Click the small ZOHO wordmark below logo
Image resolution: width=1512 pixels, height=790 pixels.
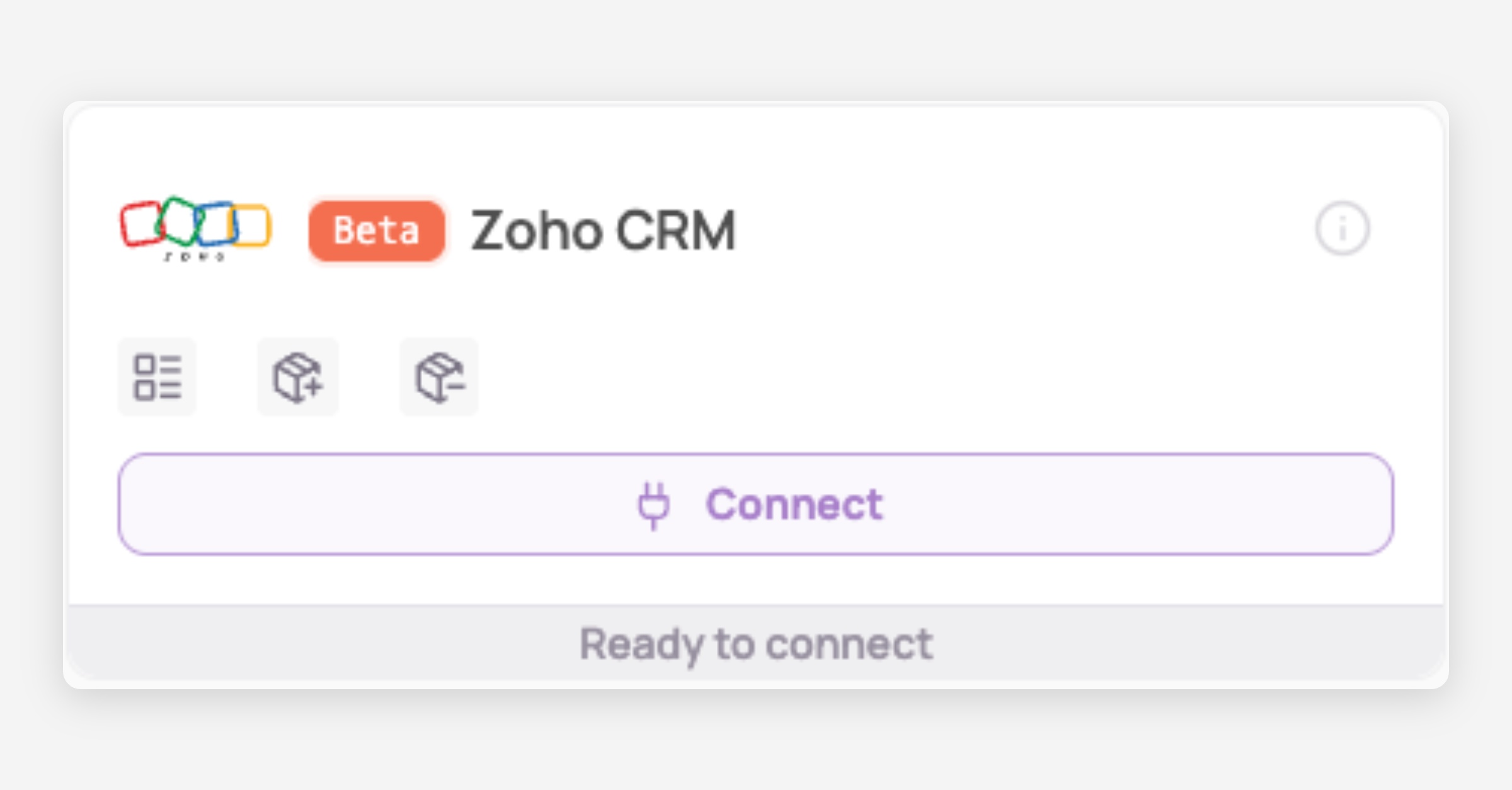194,256
